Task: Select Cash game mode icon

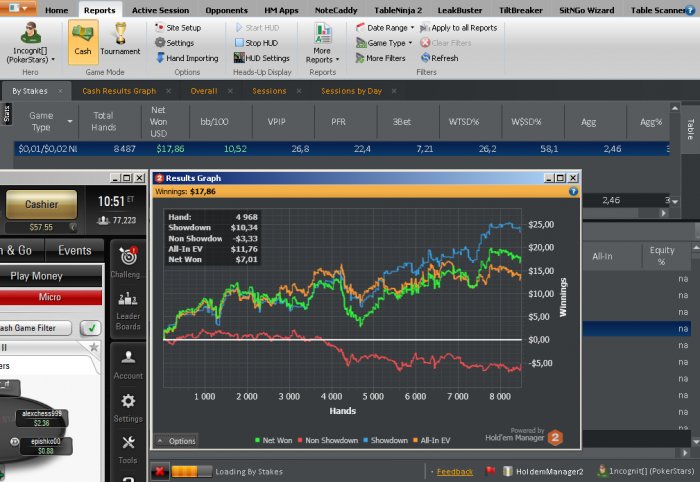Action: pyautogui.click(x=83, y=42)
